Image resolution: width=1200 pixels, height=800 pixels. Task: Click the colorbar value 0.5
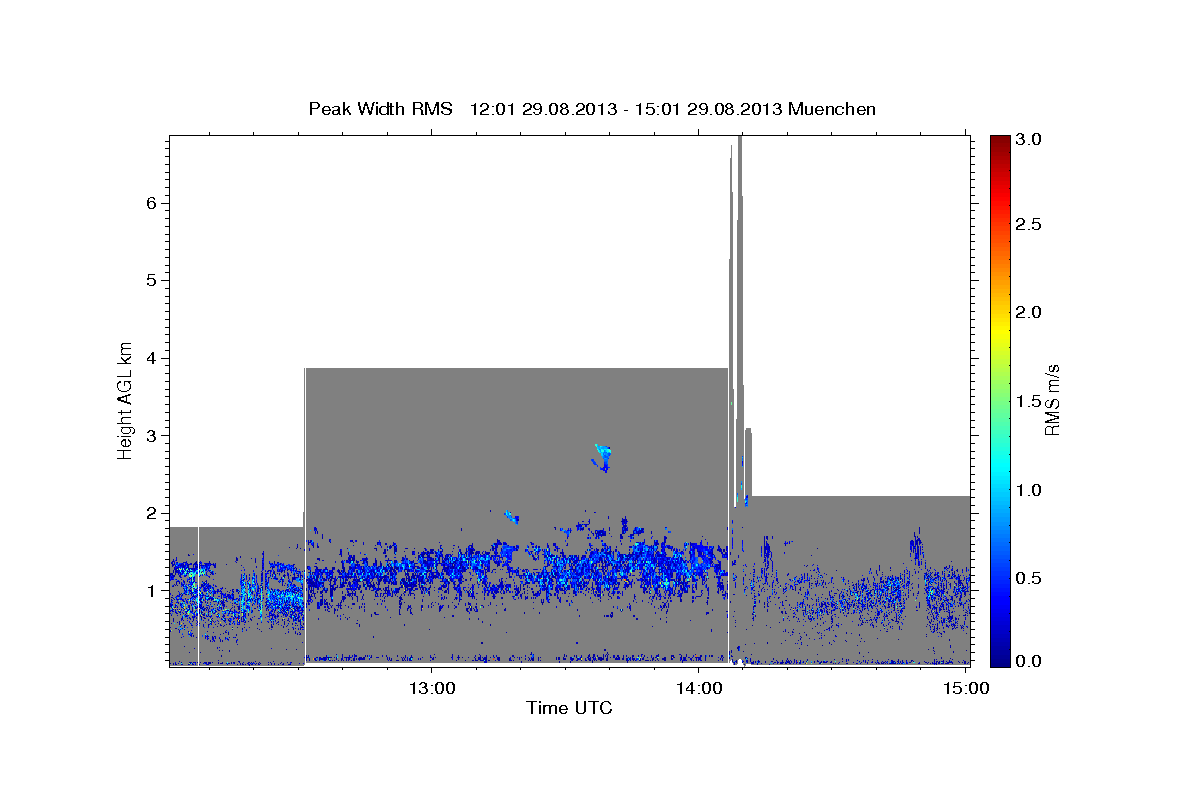(x=1029, y=577)
